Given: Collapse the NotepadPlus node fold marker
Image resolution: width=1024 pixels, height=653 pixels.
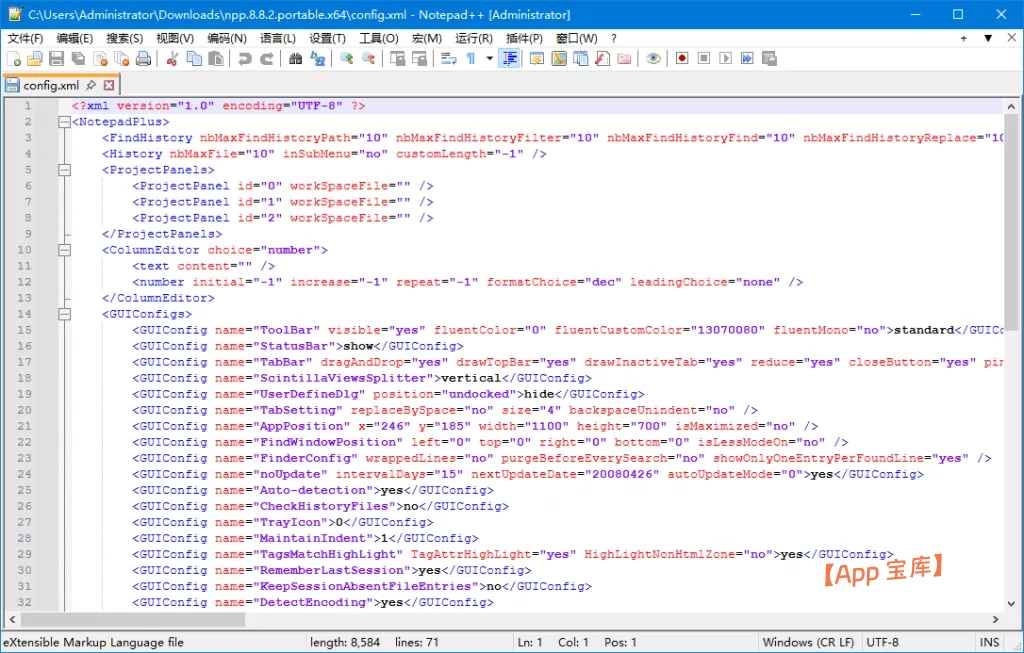Looking at the screenshot, I should pos(65,122).
